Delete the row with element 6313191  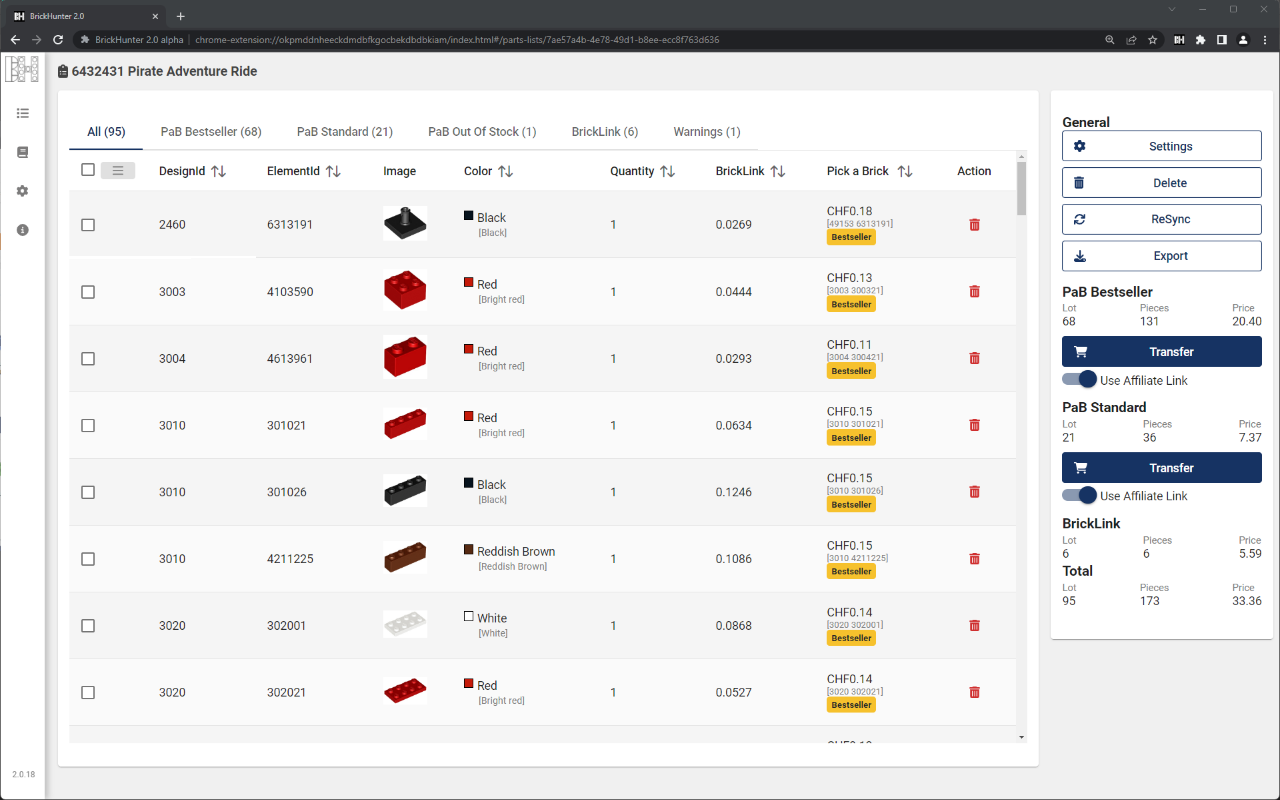(x=974, y=225)
